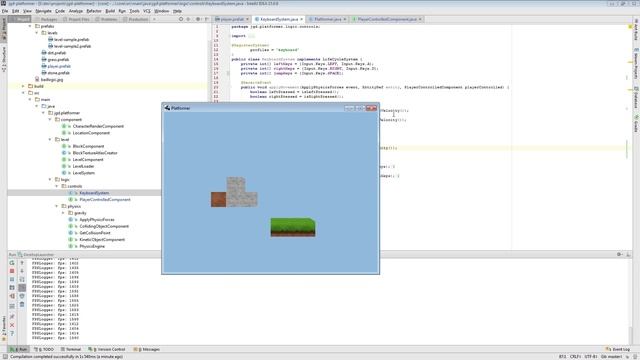This screenshot has width=640, height=360.
Task: Click the exit icon in Run toolbar
Action: click(x=12, y=296)
